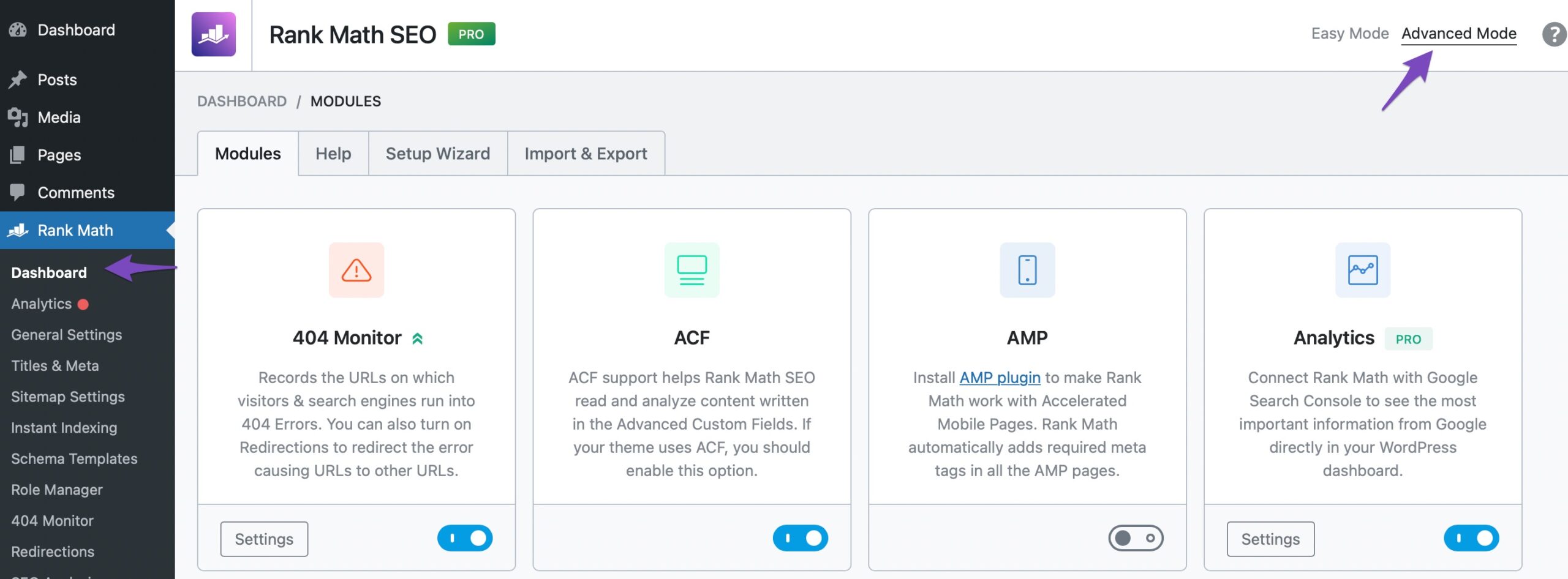
Task: Disable the ACF module toggle
Action: (x=801, y=538)
